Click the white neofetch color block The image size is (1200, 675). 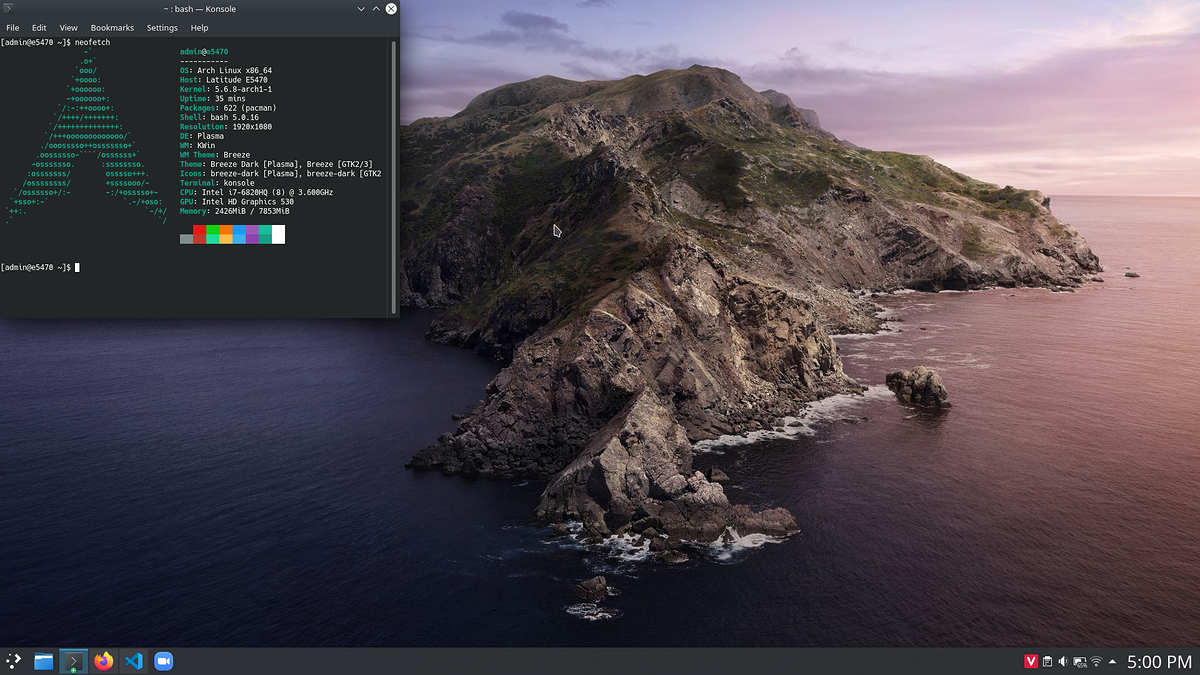click(x=278, y=234)
